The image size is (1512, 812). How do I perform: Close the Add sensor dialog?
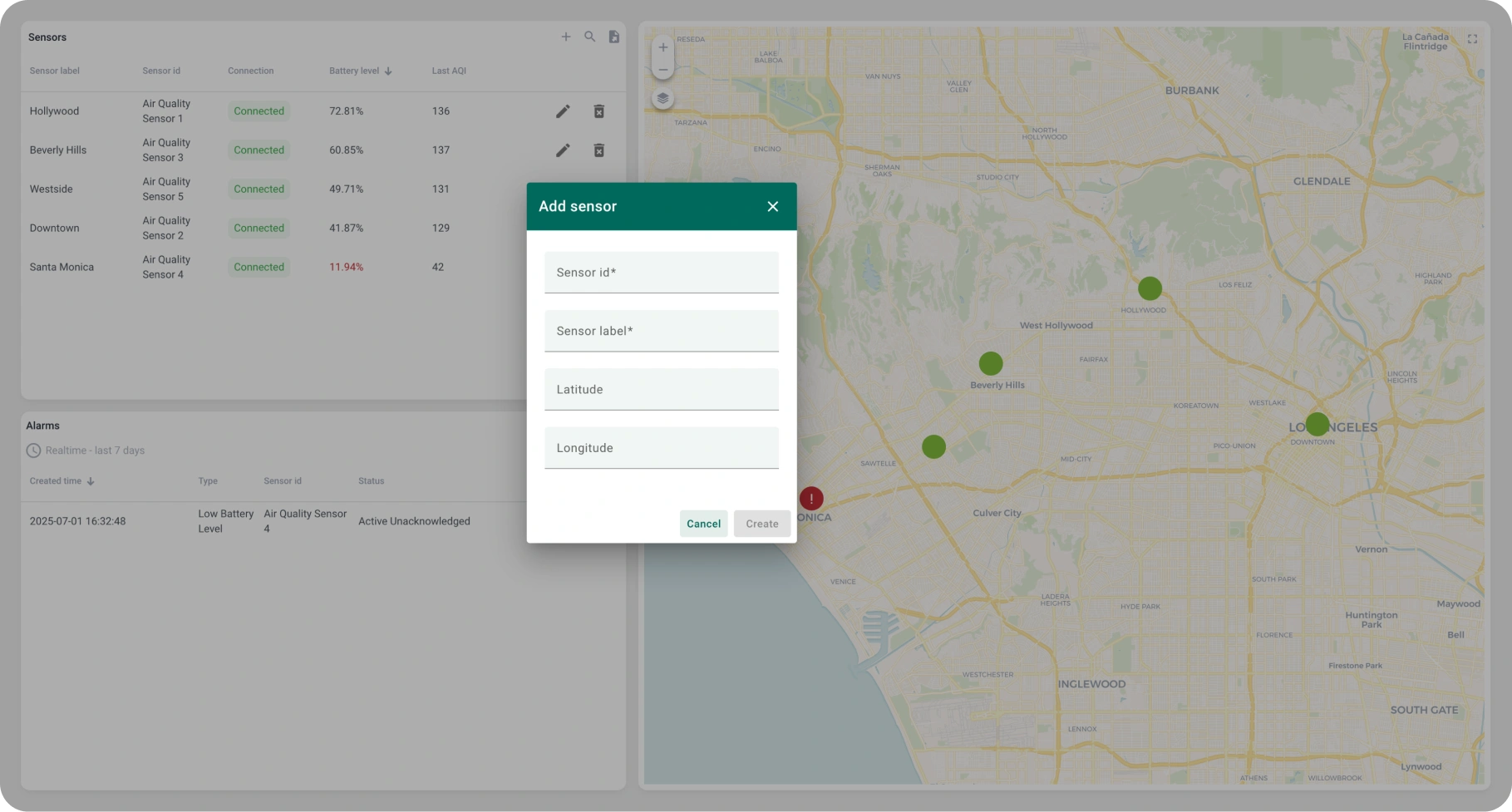point(773,206)
